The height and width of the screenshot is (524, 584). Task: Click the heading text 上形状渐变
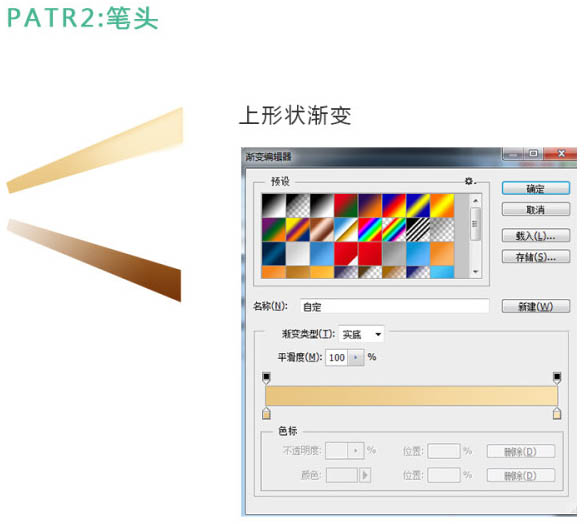[295, 115]
